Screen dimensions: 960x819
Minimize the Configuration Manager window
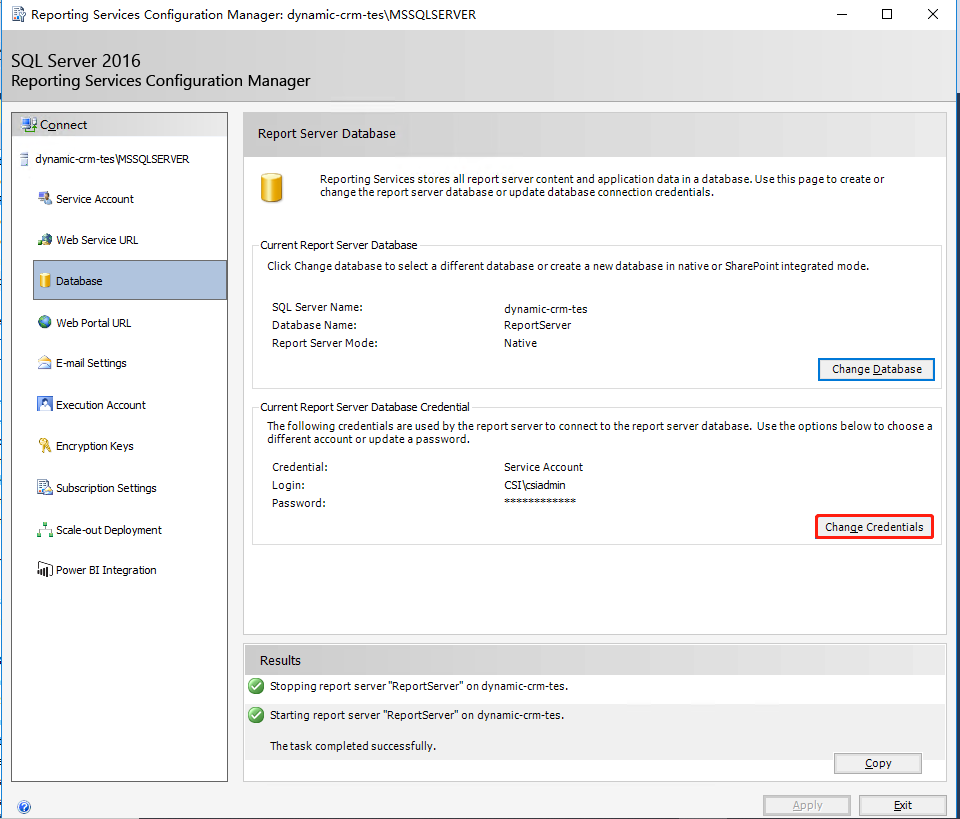click(x=842, y=14)
